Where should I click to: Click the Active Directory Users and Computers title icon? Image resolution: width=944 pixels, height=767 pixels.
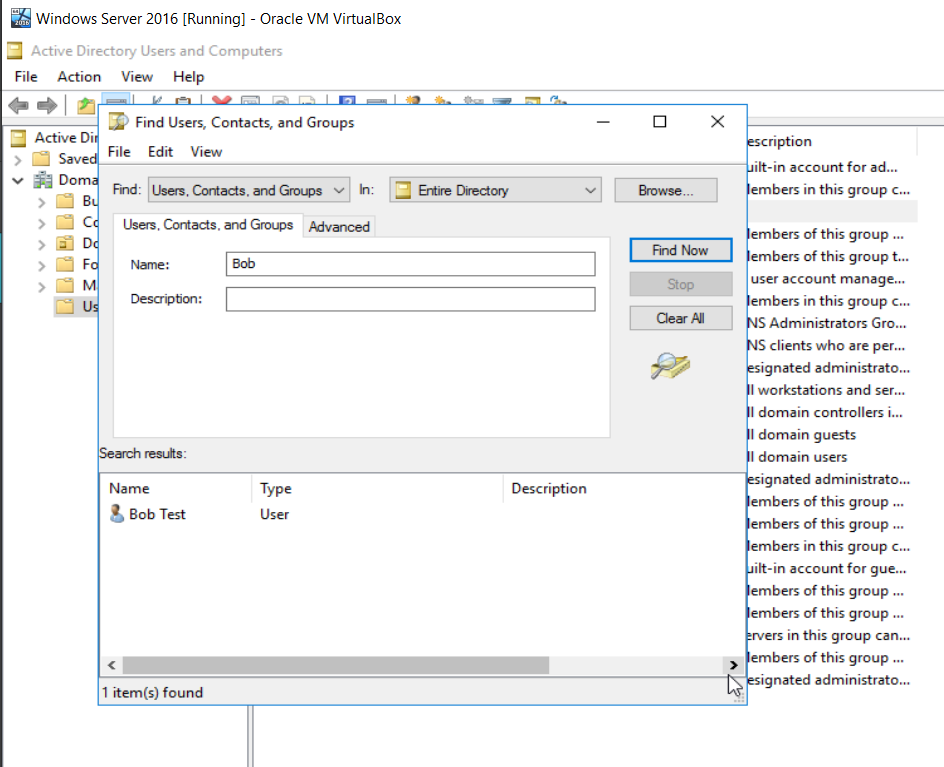[x=15, y=51]
